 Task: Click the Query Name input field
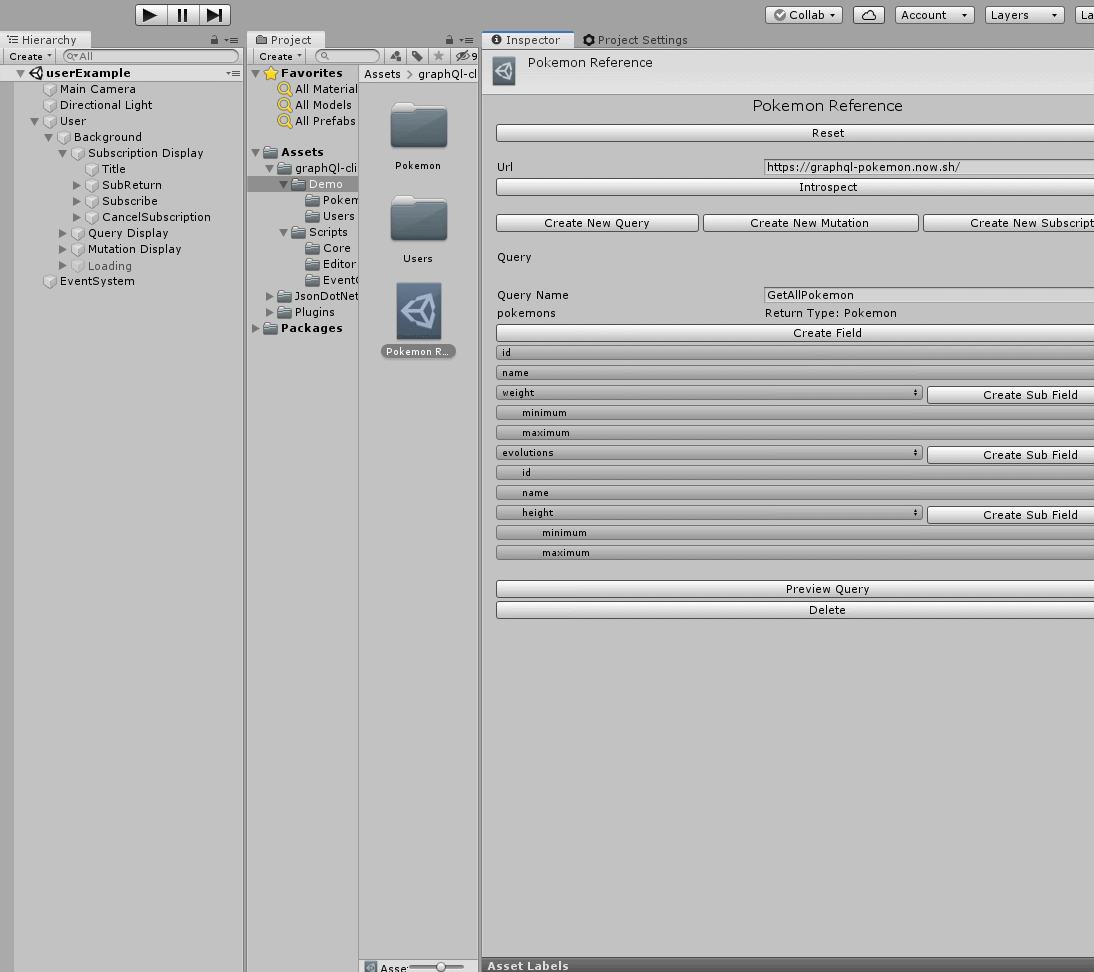pos(929,295)
